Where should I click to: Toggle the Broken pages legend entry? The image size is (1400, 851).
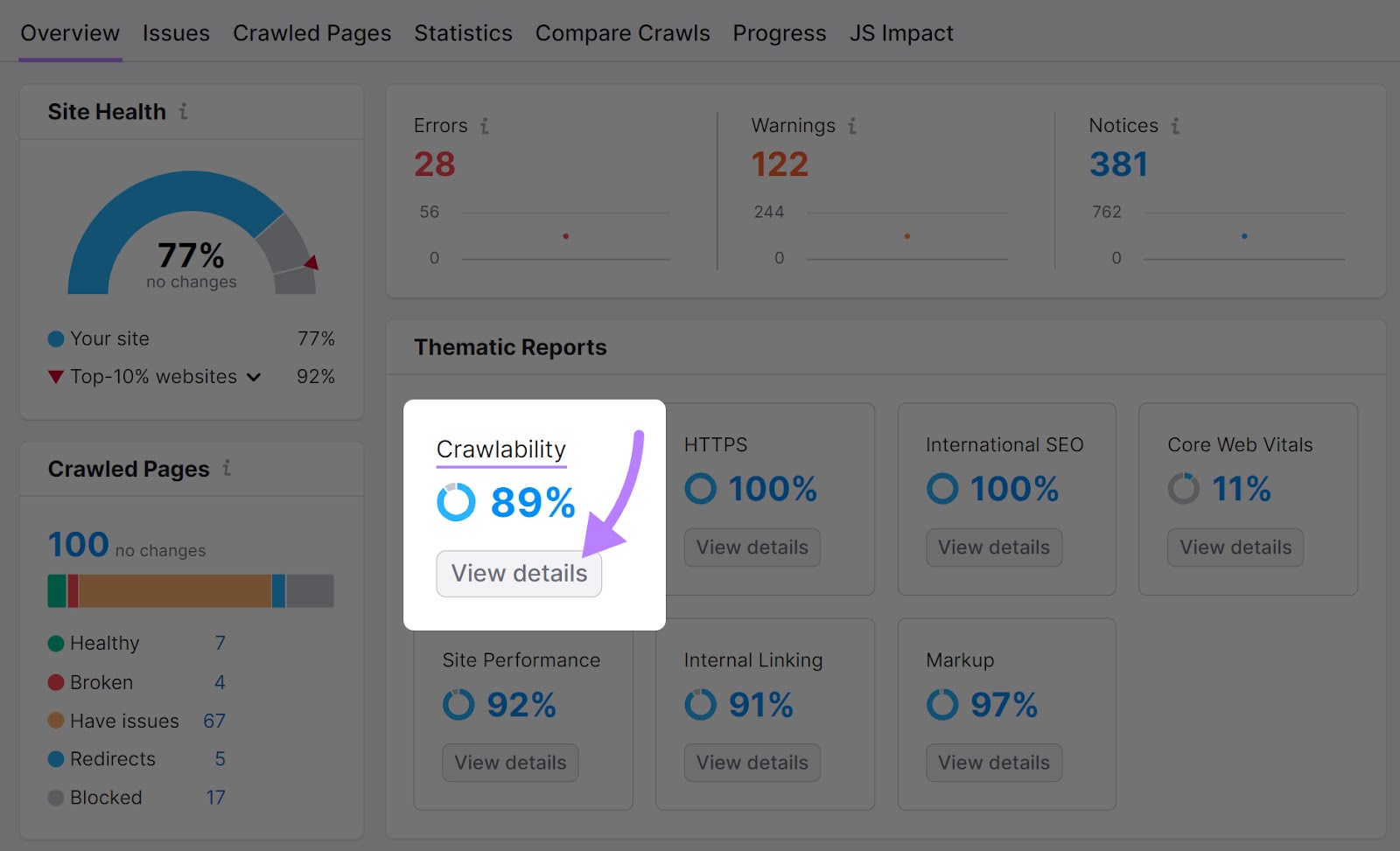click(x=100, y=682)
